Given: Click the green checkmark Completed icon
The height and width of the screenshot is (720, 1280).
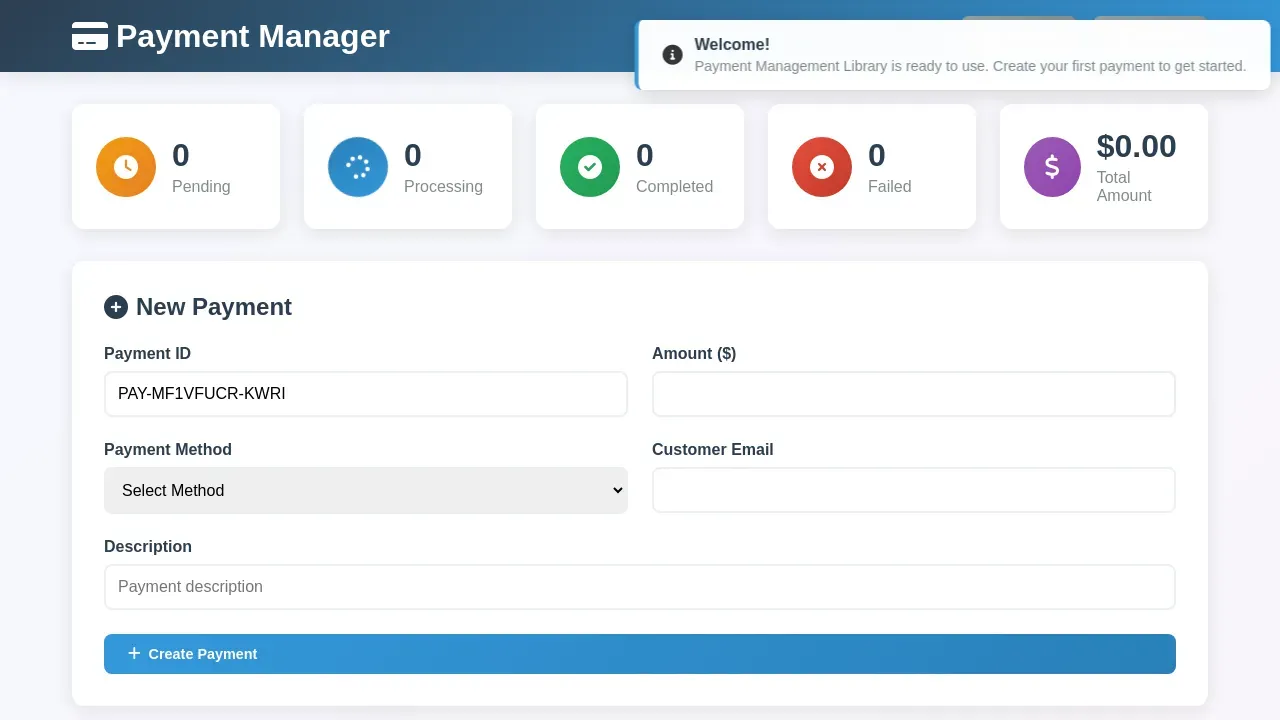Looking at the screenshot, I should [x=589, y=166].
